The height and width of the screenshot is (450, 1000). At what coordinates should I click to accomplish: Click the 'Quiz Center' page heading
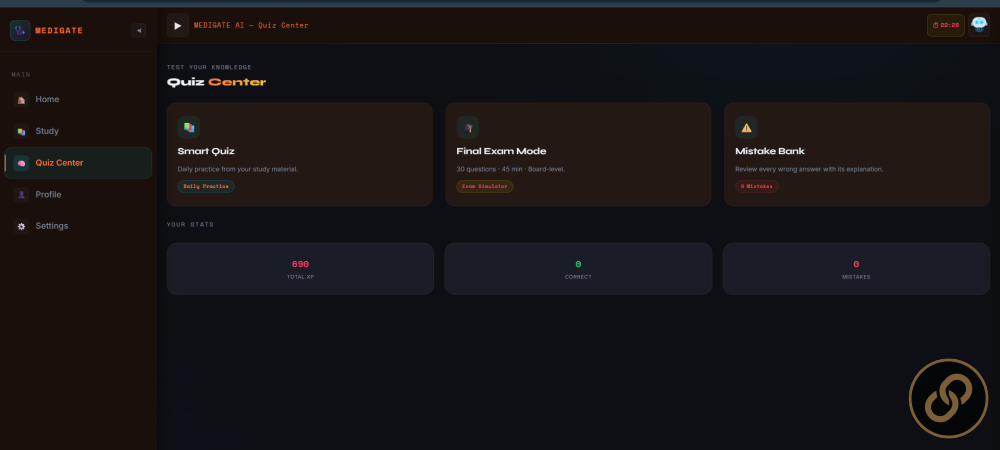216,82
